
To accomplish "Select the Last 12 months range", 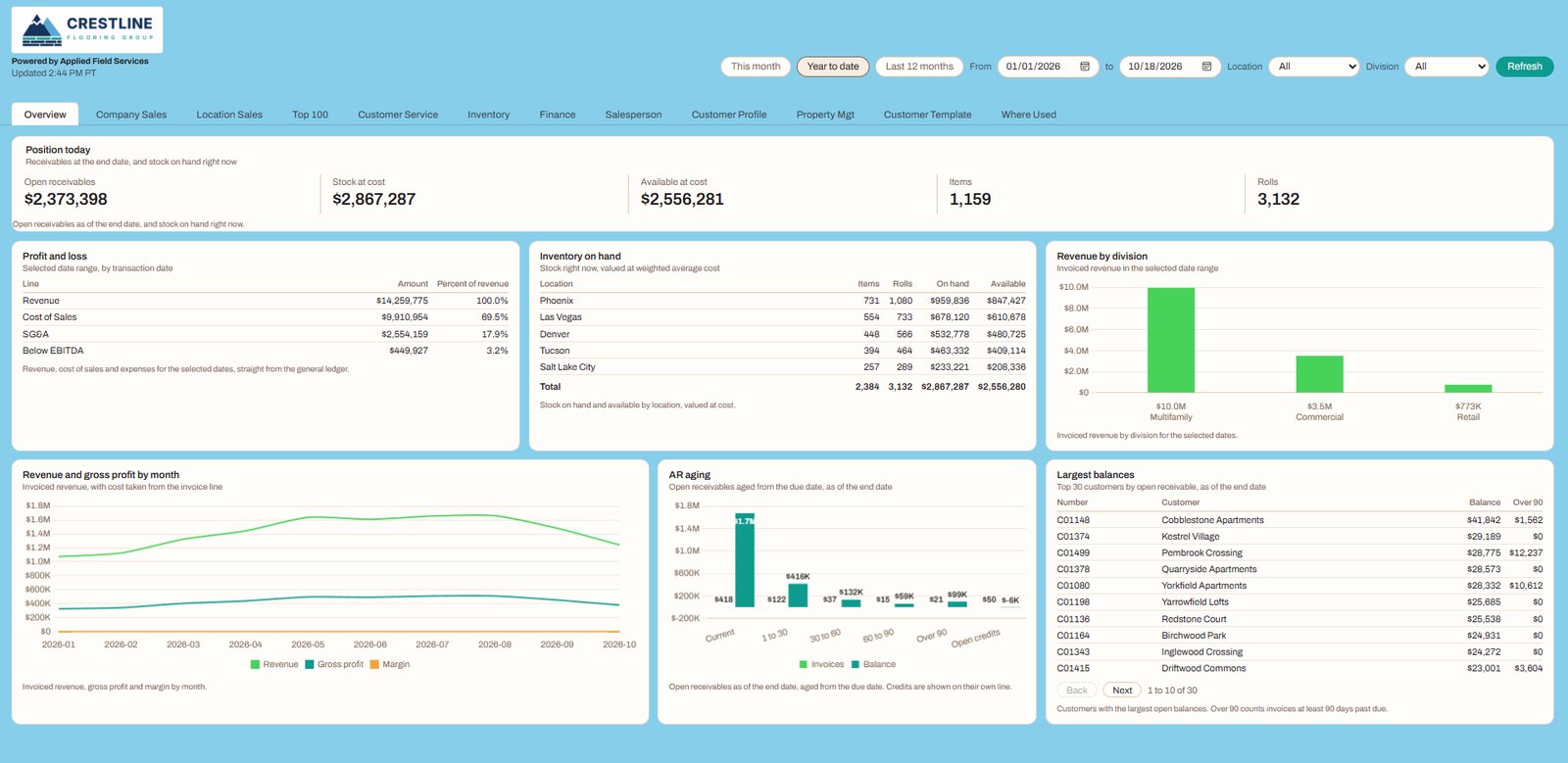I will (x=919, y=67).
